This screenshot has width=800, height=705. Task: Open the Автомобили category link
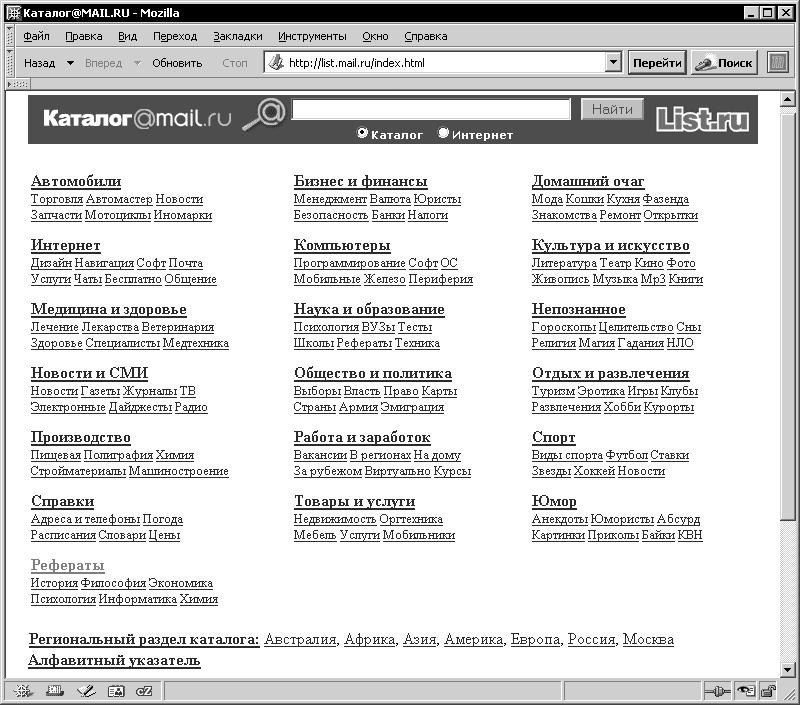pyautogui.click(x=76, y=181)
